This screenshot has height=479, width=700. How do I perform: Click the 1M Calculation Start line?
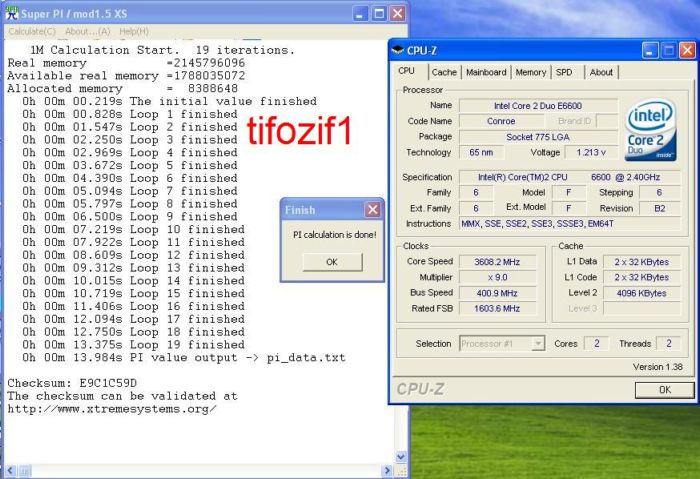(162, 50)
